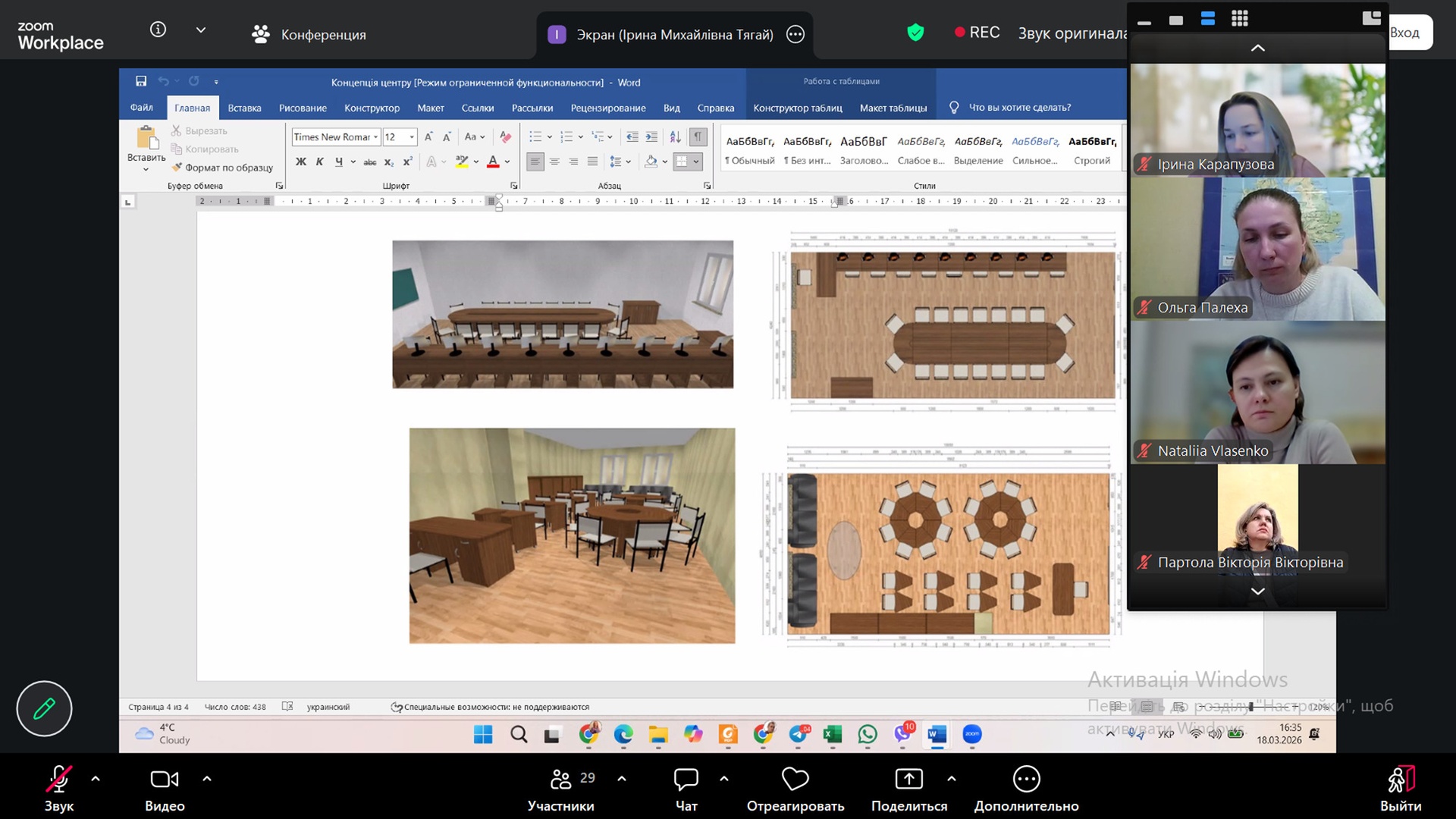1456x819 pixels.
Task: Unmute the microphone Sound button
Action: [59, 780]
